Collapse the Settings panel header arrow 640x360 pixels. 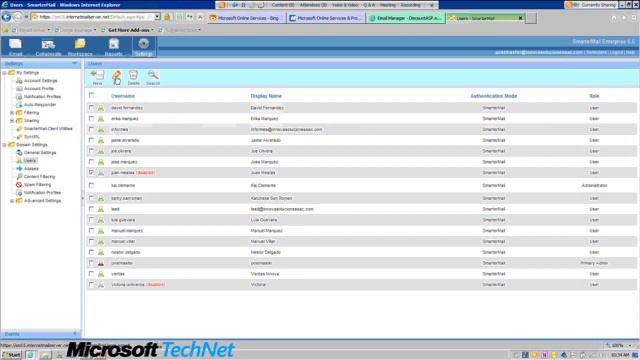pyautogui.click(x=74, y=64)
